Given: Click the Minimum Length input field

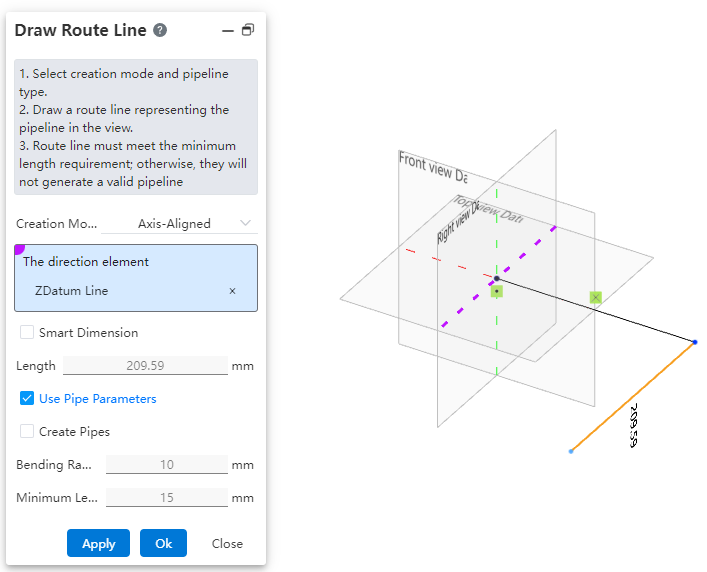Looking at the screenshot, I should click(166, 497).
